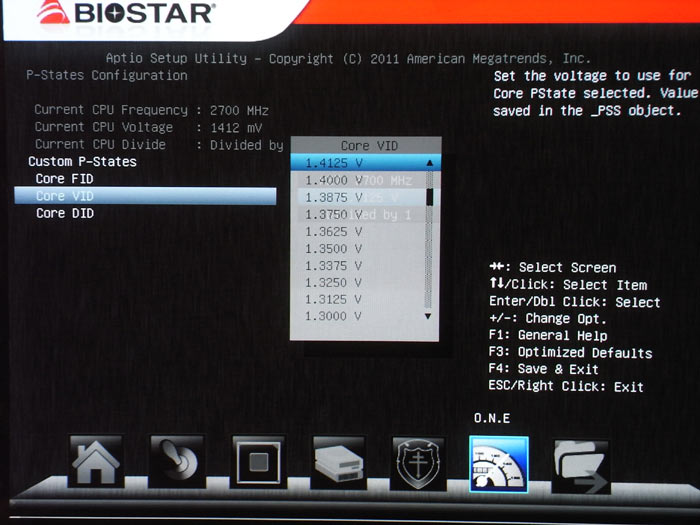Click the Select Screen arrows hint
The height and width of the screenshot is (525, 700).
point(553,267)
